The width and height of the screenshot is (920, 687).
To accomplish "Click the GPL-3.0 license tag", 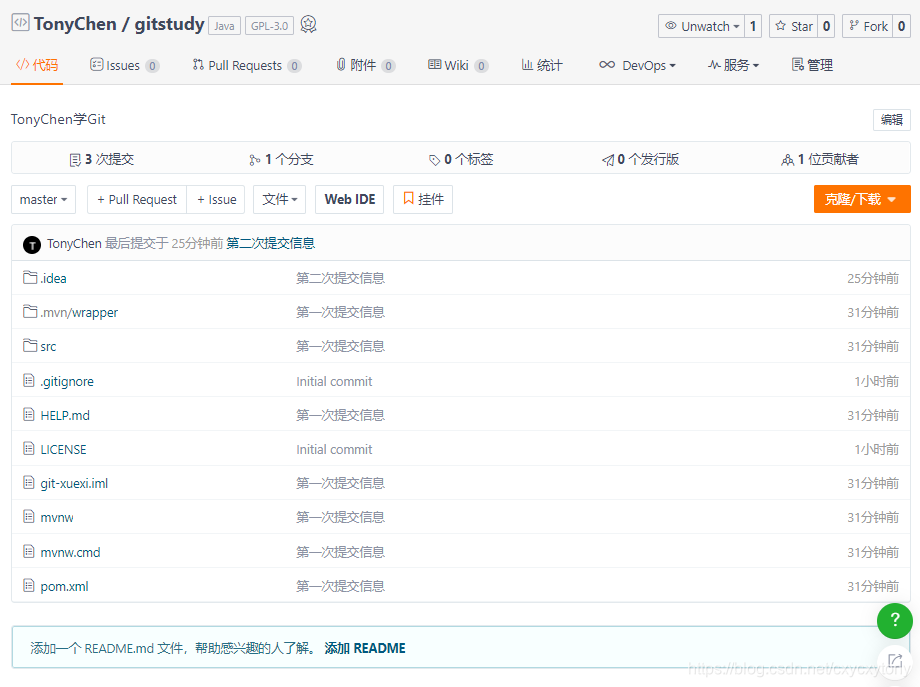I will coord(269,26).
